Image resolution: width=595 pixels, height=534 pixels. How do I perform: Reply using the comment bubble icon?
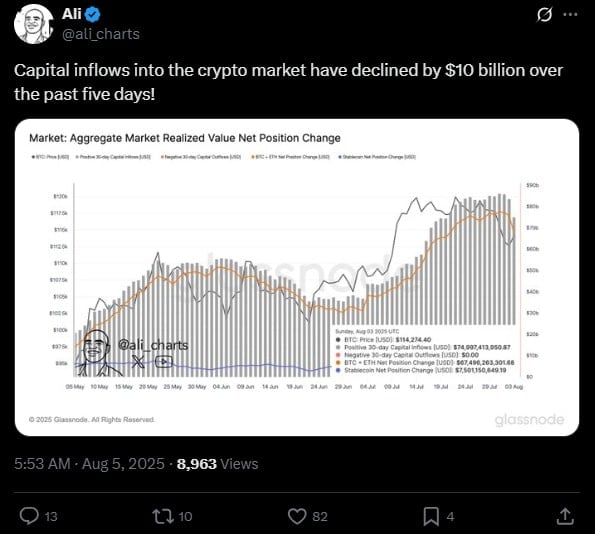[29, 516]
